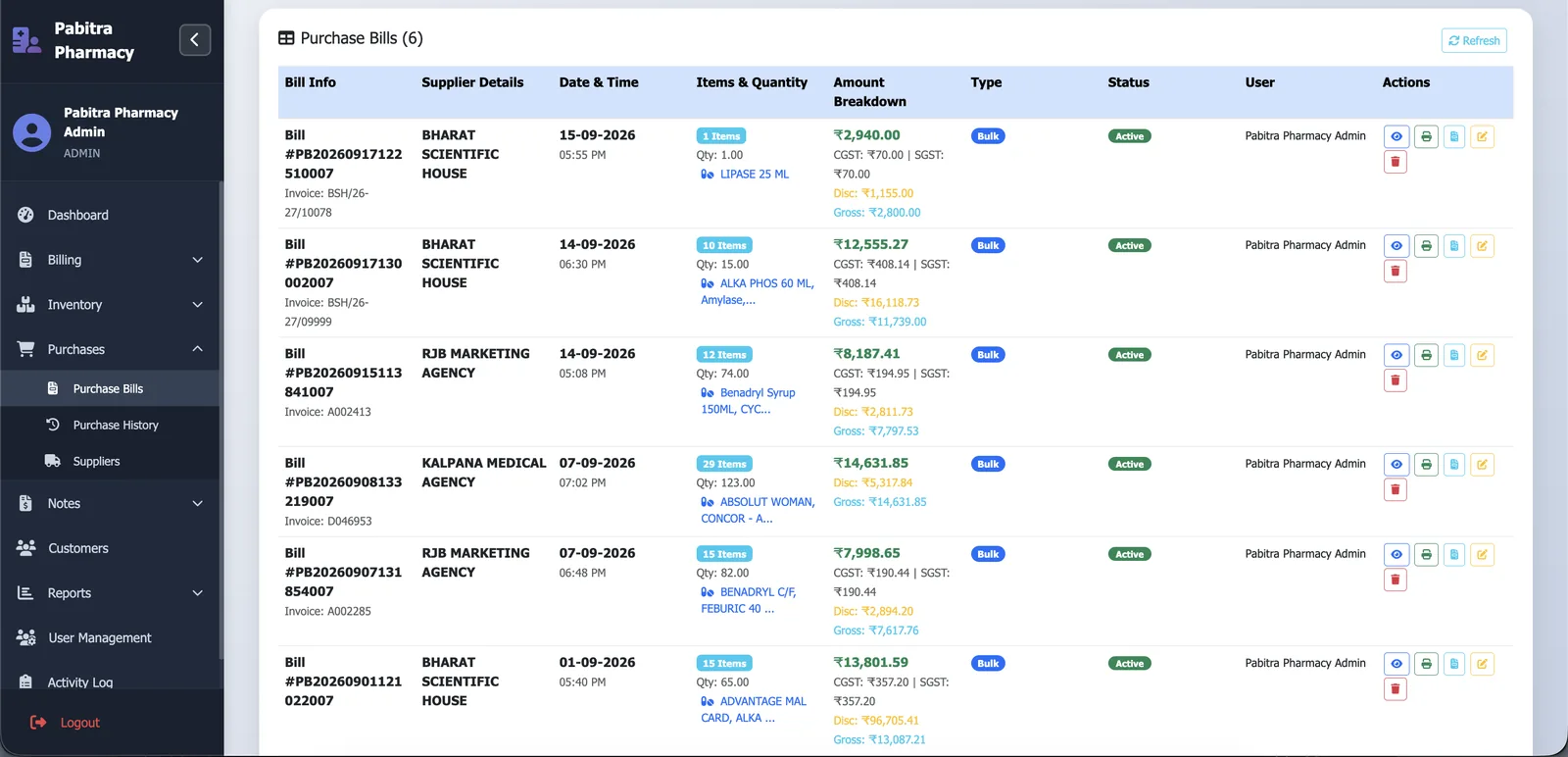Log out using Logout link
The image size is (1568, 757).
(65, 723)
